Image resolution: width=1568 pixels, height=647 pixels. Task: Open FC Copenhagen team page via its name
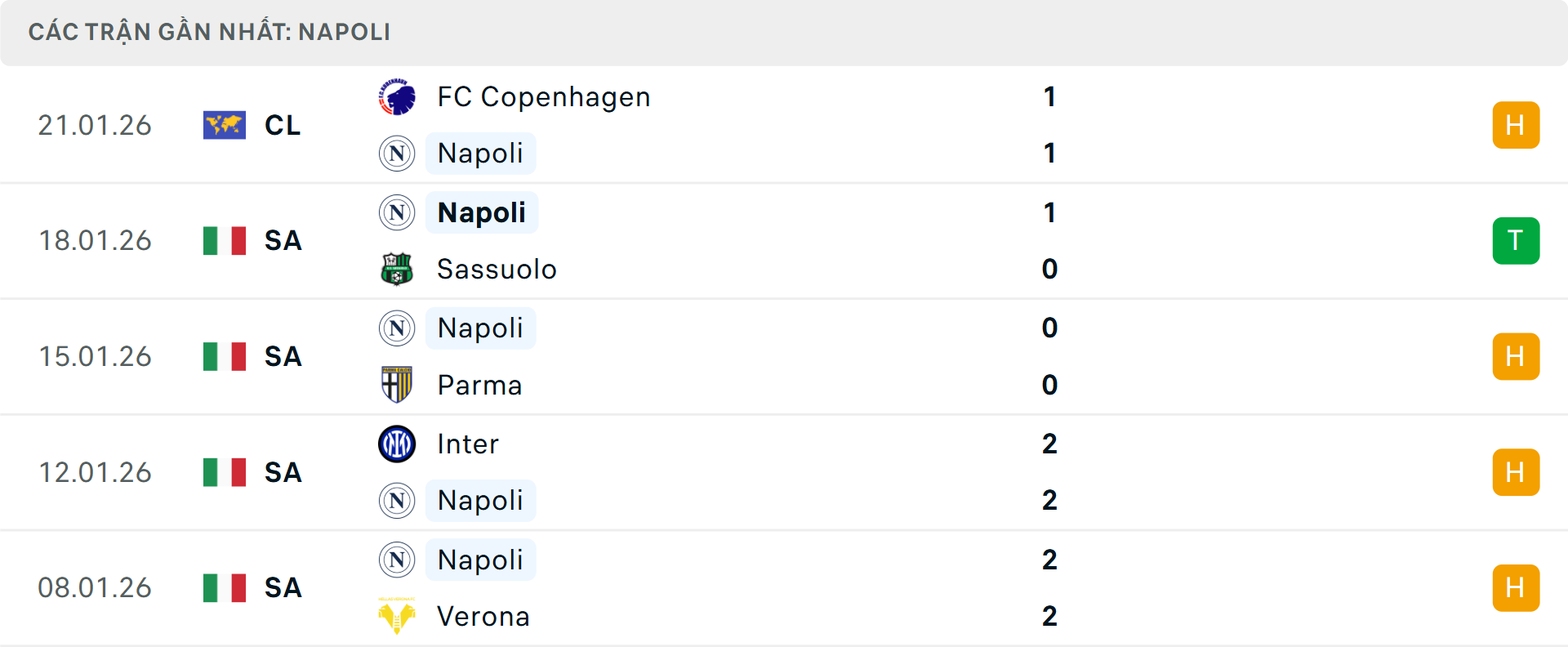[542, 96]
